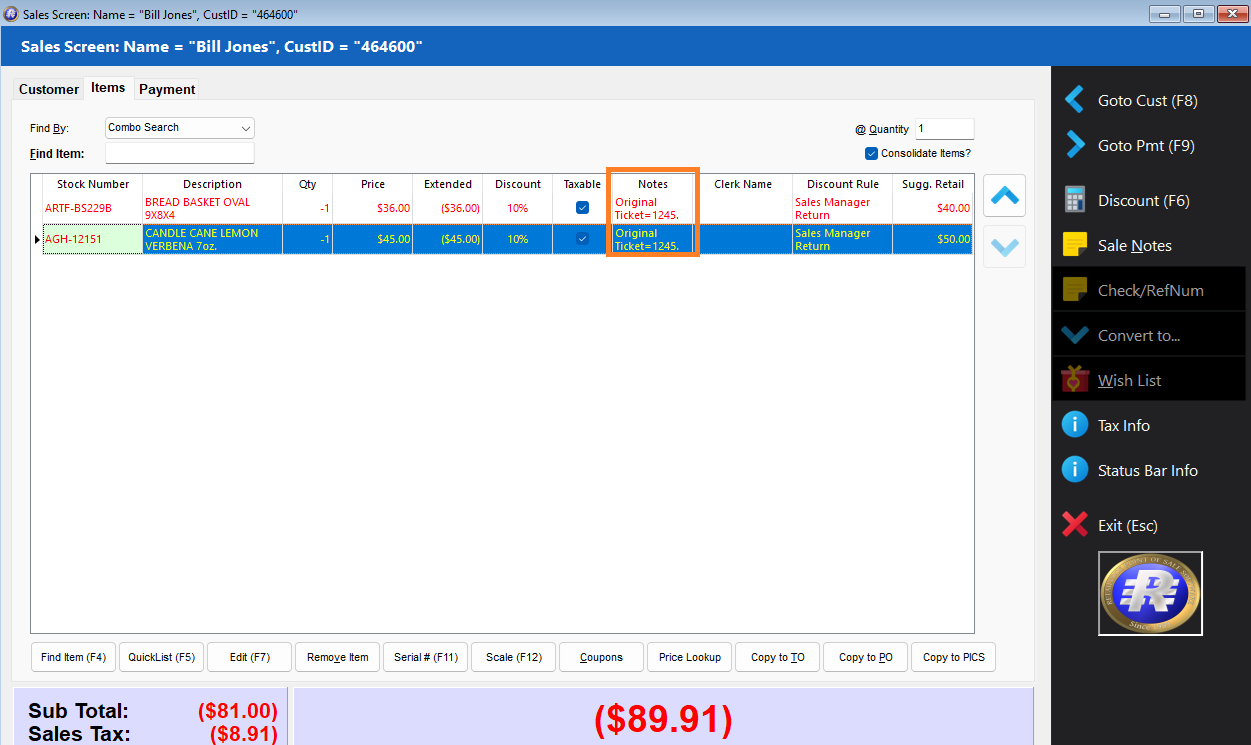Click the Copy to PO button

pyautogui.click(x=866, y=657)
